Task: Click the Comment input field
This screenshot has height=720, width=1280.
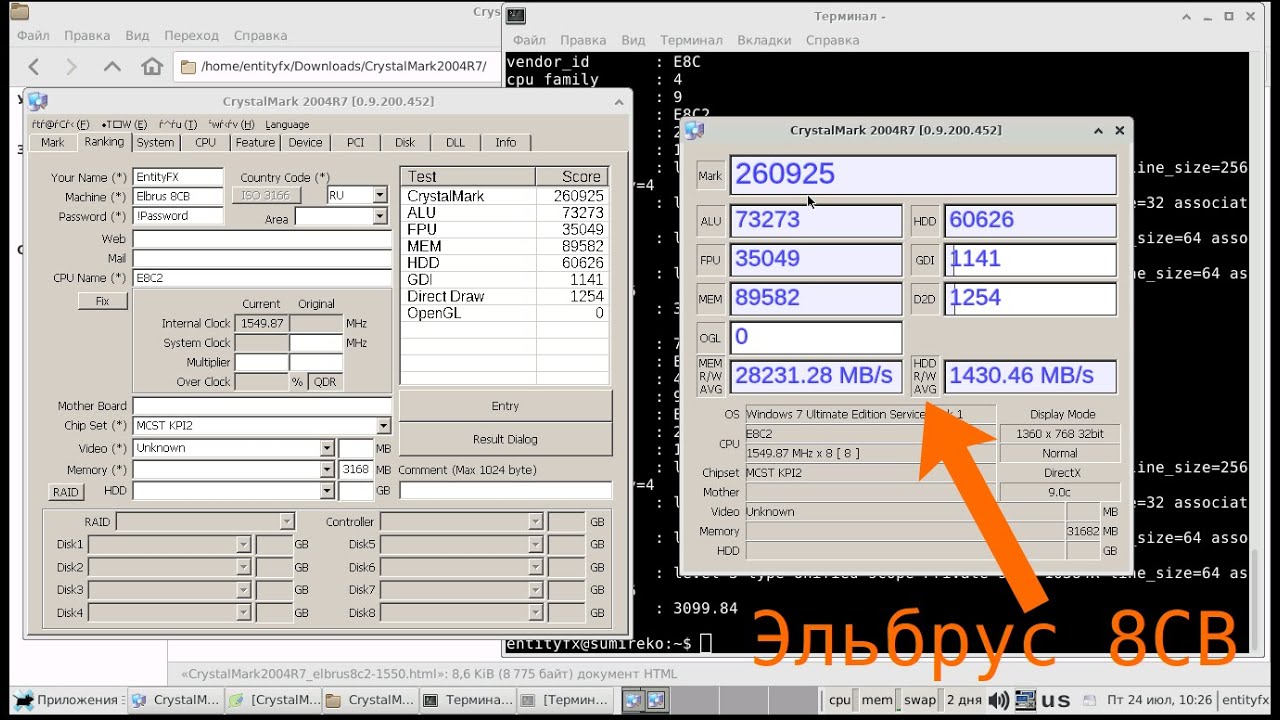Action: tap(506, 491)
